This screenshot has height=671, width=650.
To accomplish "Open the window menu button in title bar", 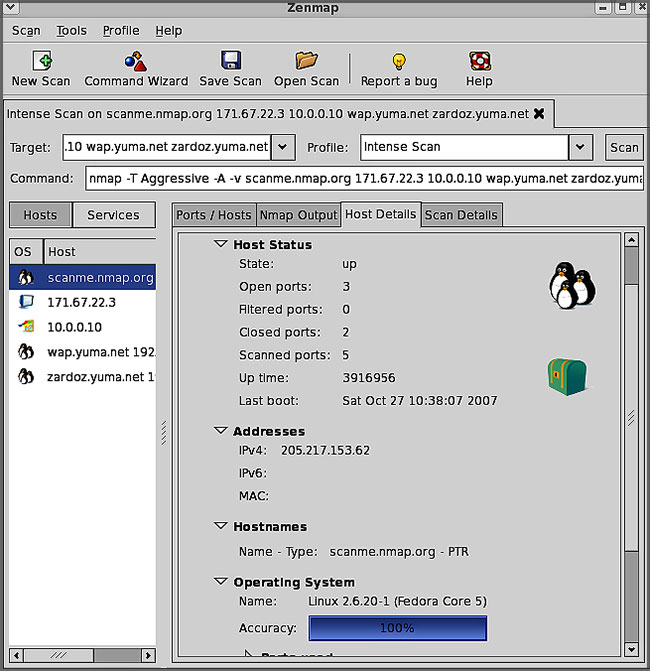I will pos(9,7).
